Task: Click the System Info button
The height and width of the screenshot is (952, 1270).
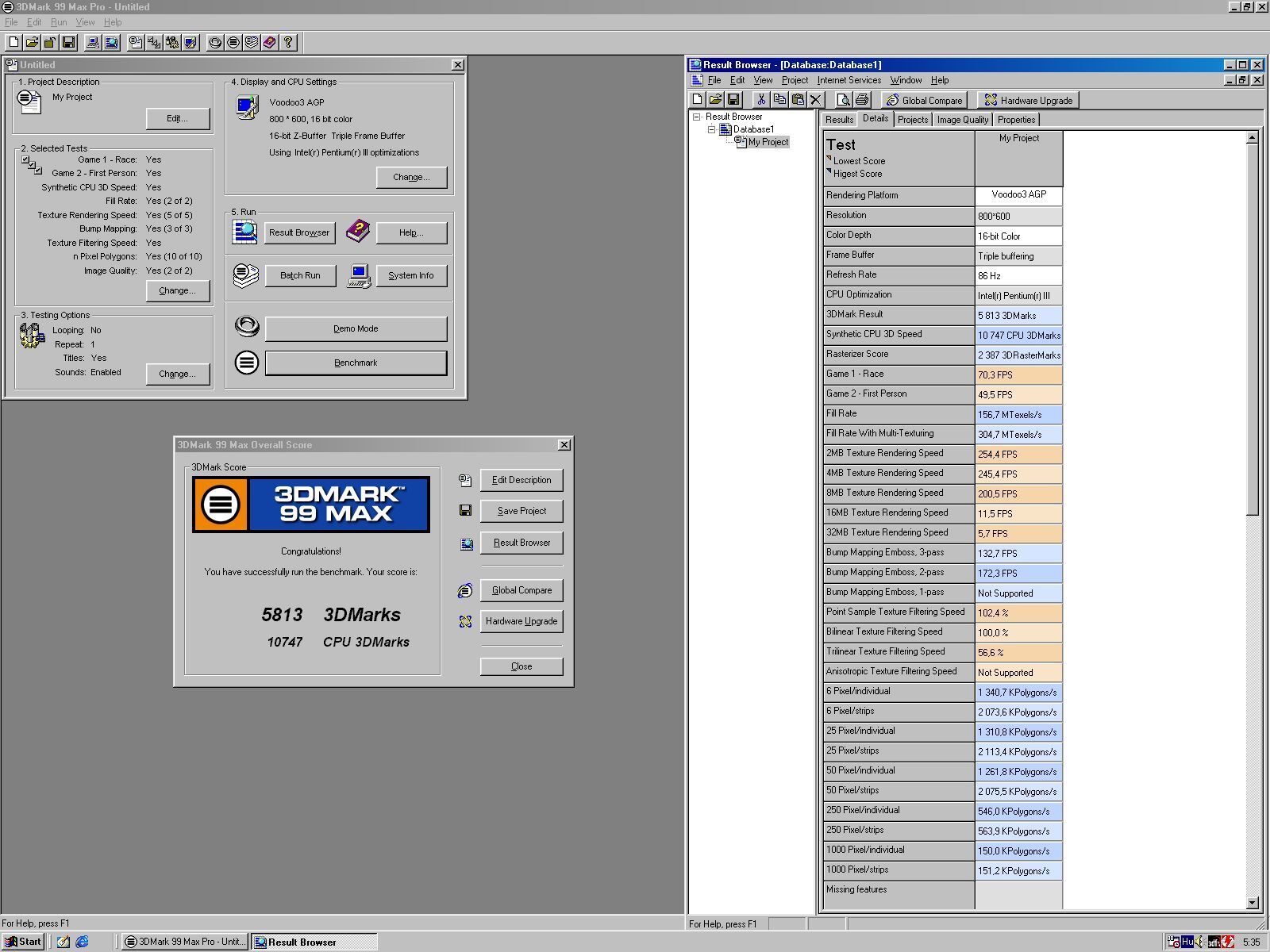Action: coord(411,275)
